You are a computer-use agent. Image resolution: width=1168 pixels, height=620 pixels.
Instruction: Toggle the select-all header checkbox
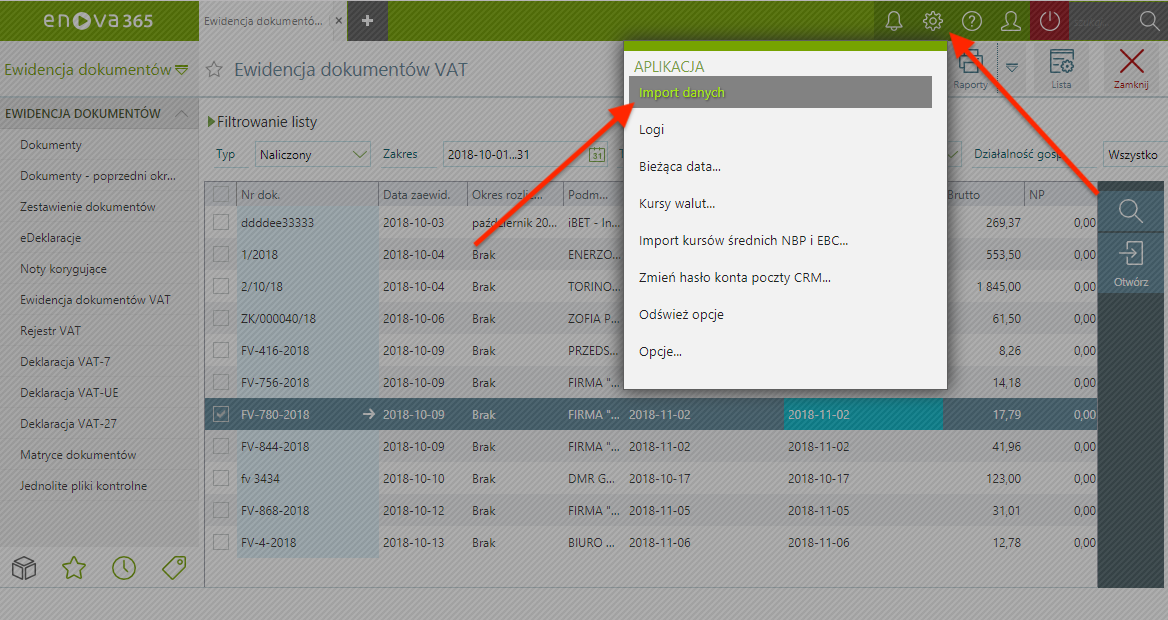coord(221,195)
